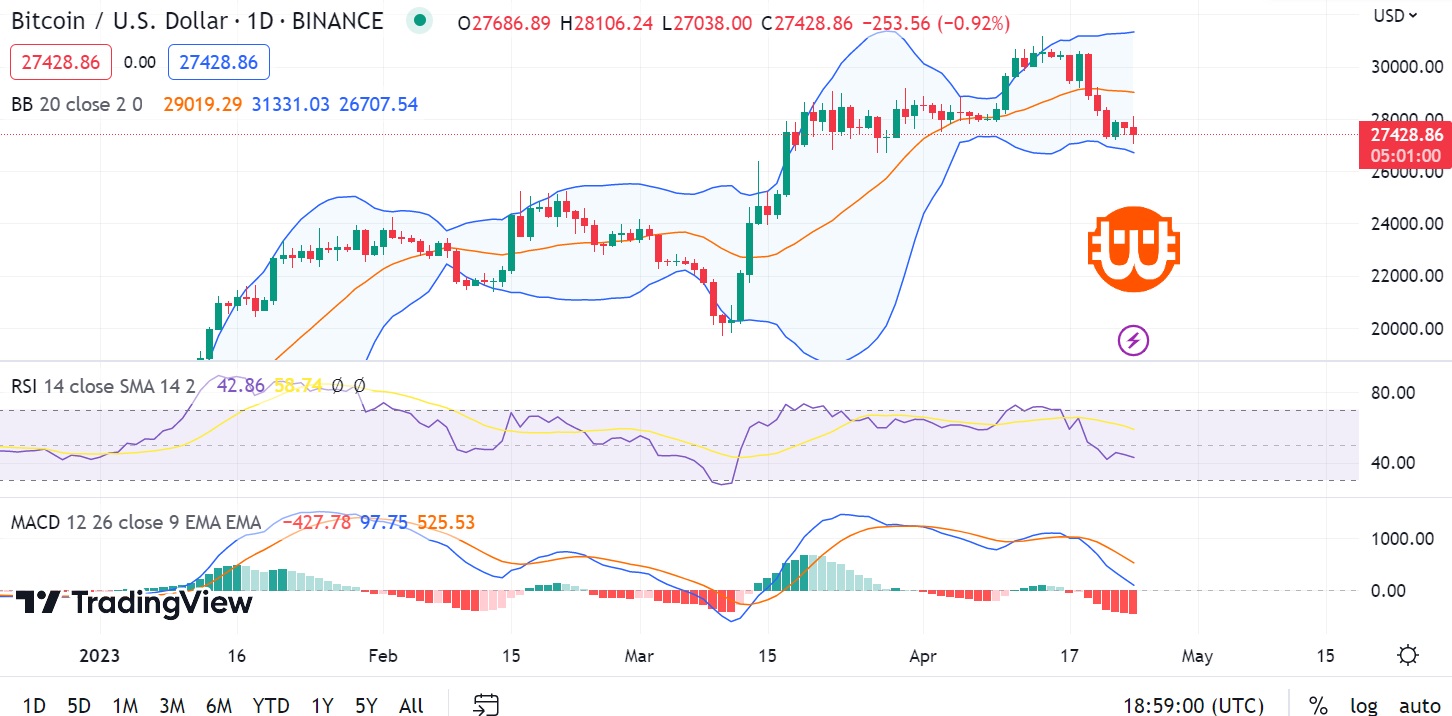The width and height of the screenshot is (1452, 716).
Task: Select the All time range
Action: click(411, 705)
